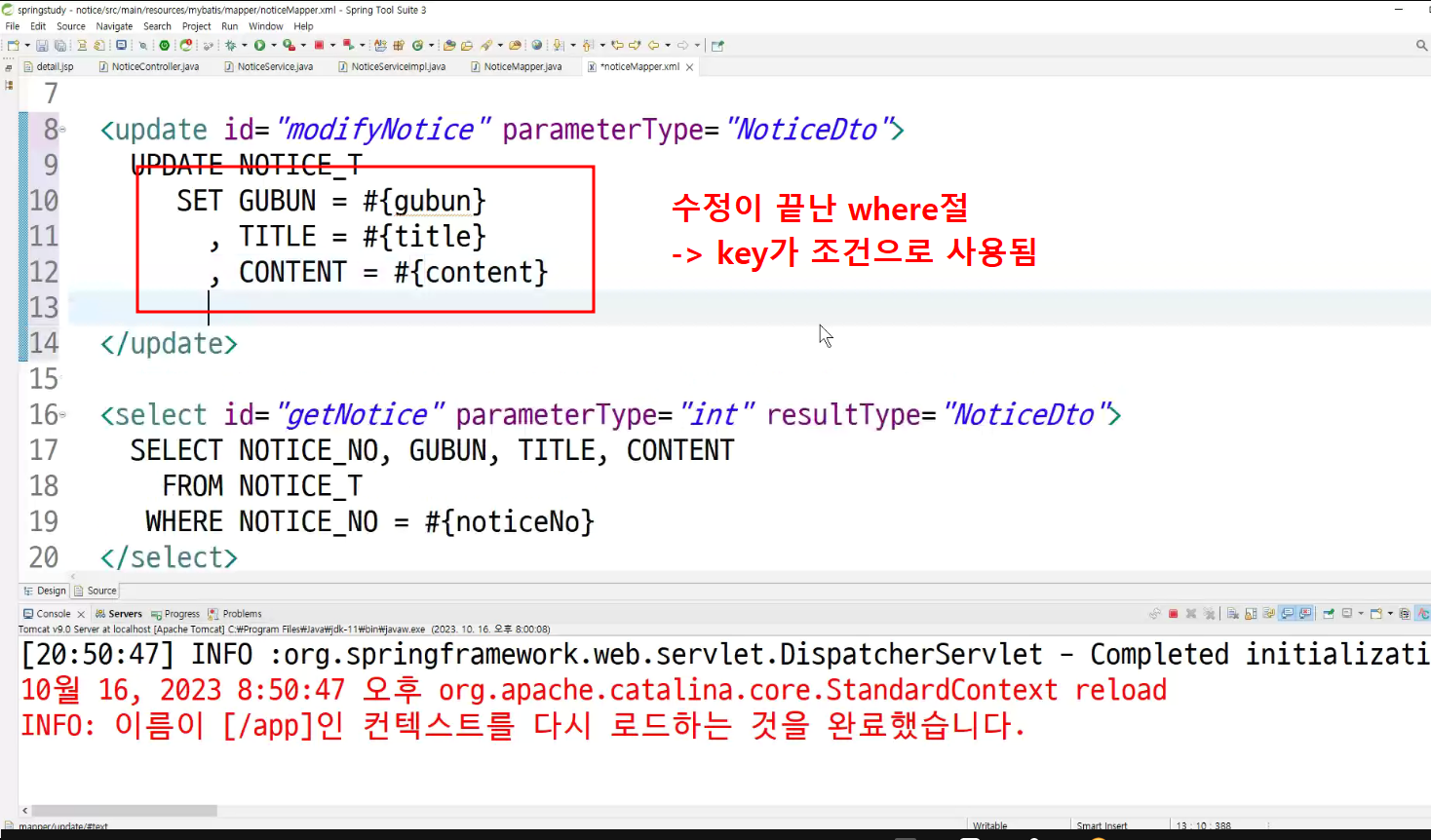Open the Debug configurations dropdown arrow

pos(245,45)
